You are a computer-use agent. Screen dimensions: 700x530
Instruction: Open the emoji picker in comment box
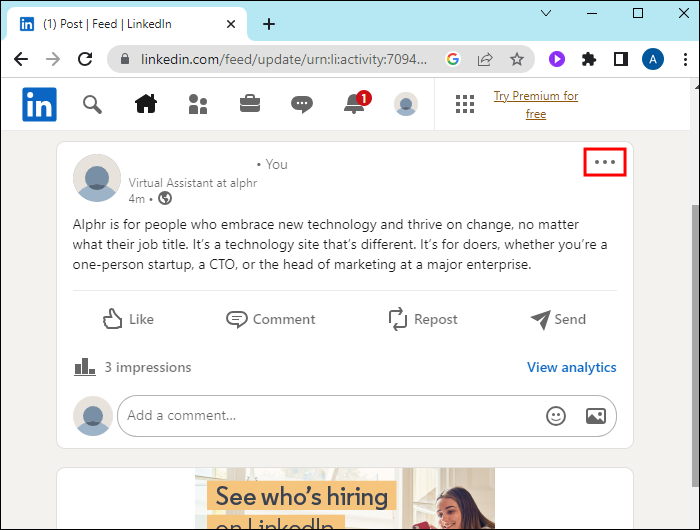tap(556, 416)
